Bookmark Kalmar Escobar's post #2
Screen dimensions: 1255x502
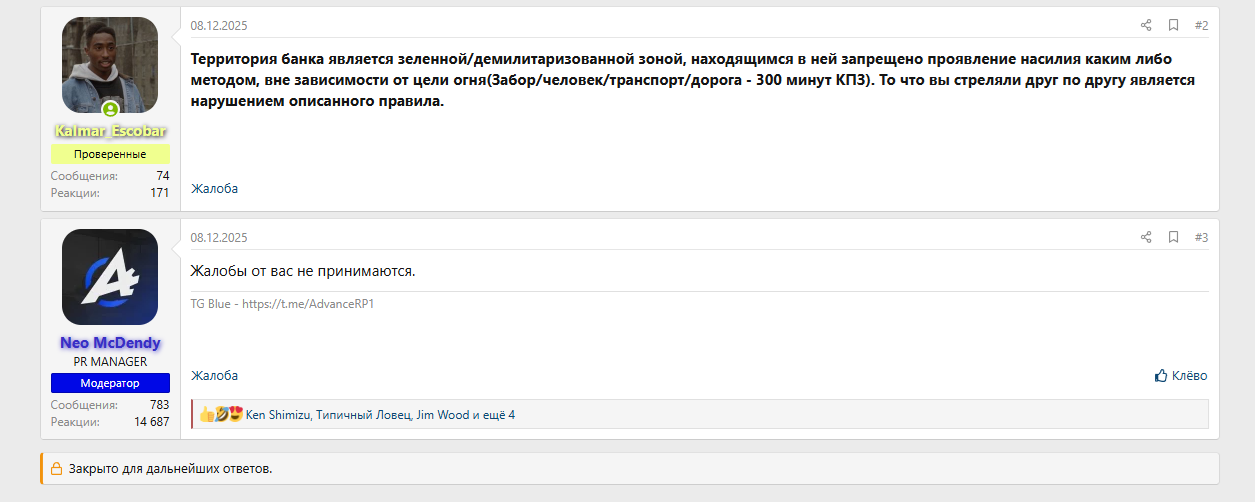[x=1174, y=25]
